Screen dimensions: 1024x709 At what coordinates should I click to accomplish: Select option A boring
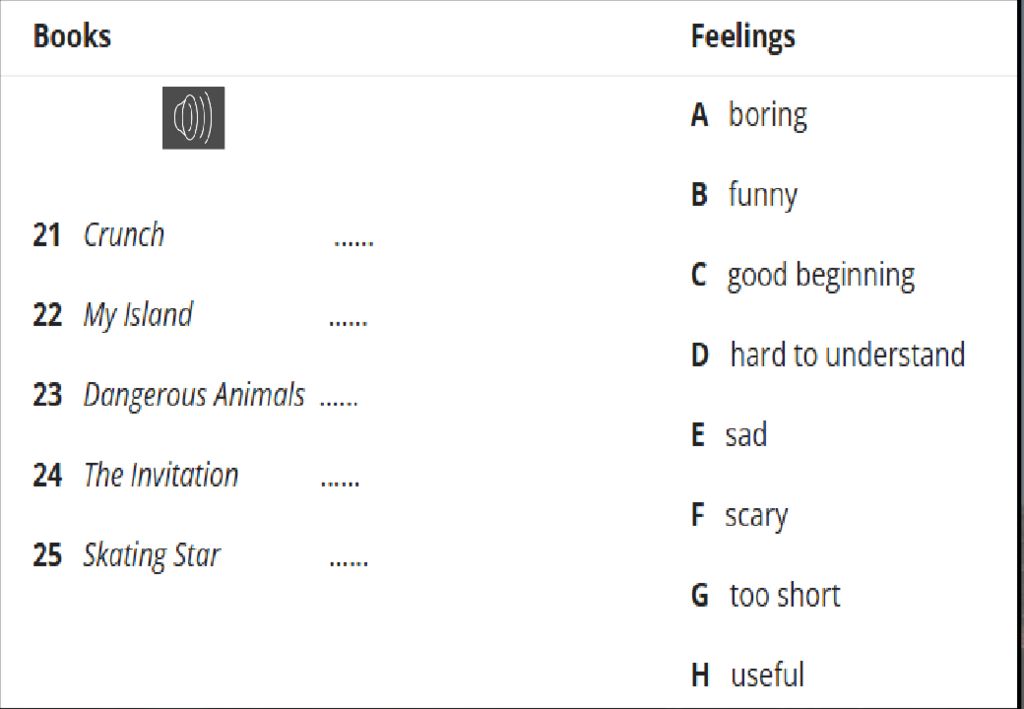click(749, 116)
